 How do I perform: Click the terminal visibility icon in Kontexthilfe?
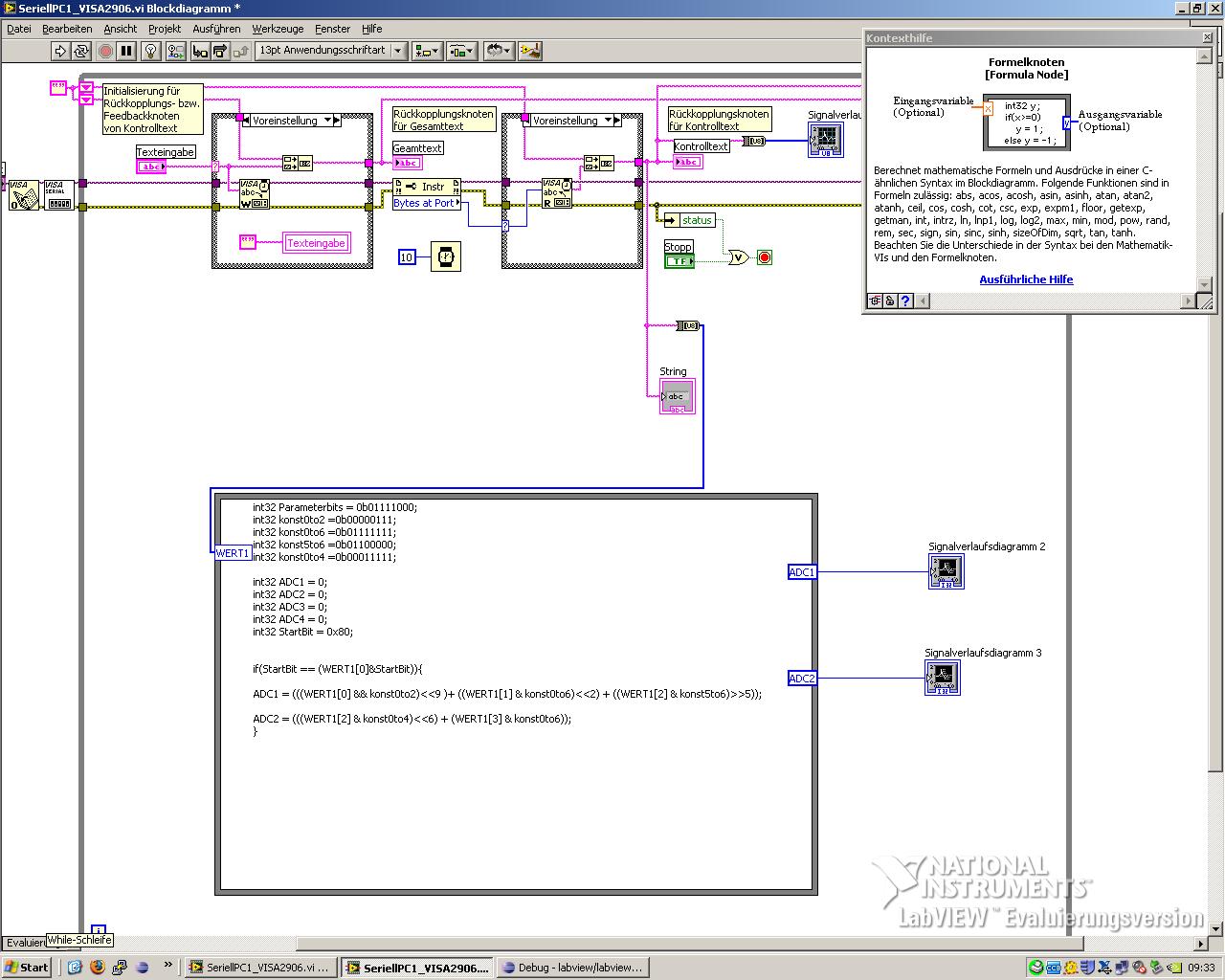[875, 301]
